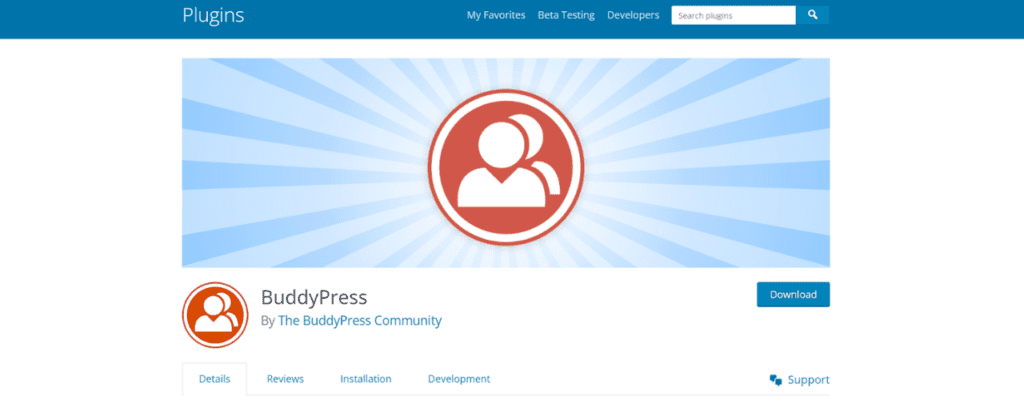Open The BuddyPress Community author link

360,321
